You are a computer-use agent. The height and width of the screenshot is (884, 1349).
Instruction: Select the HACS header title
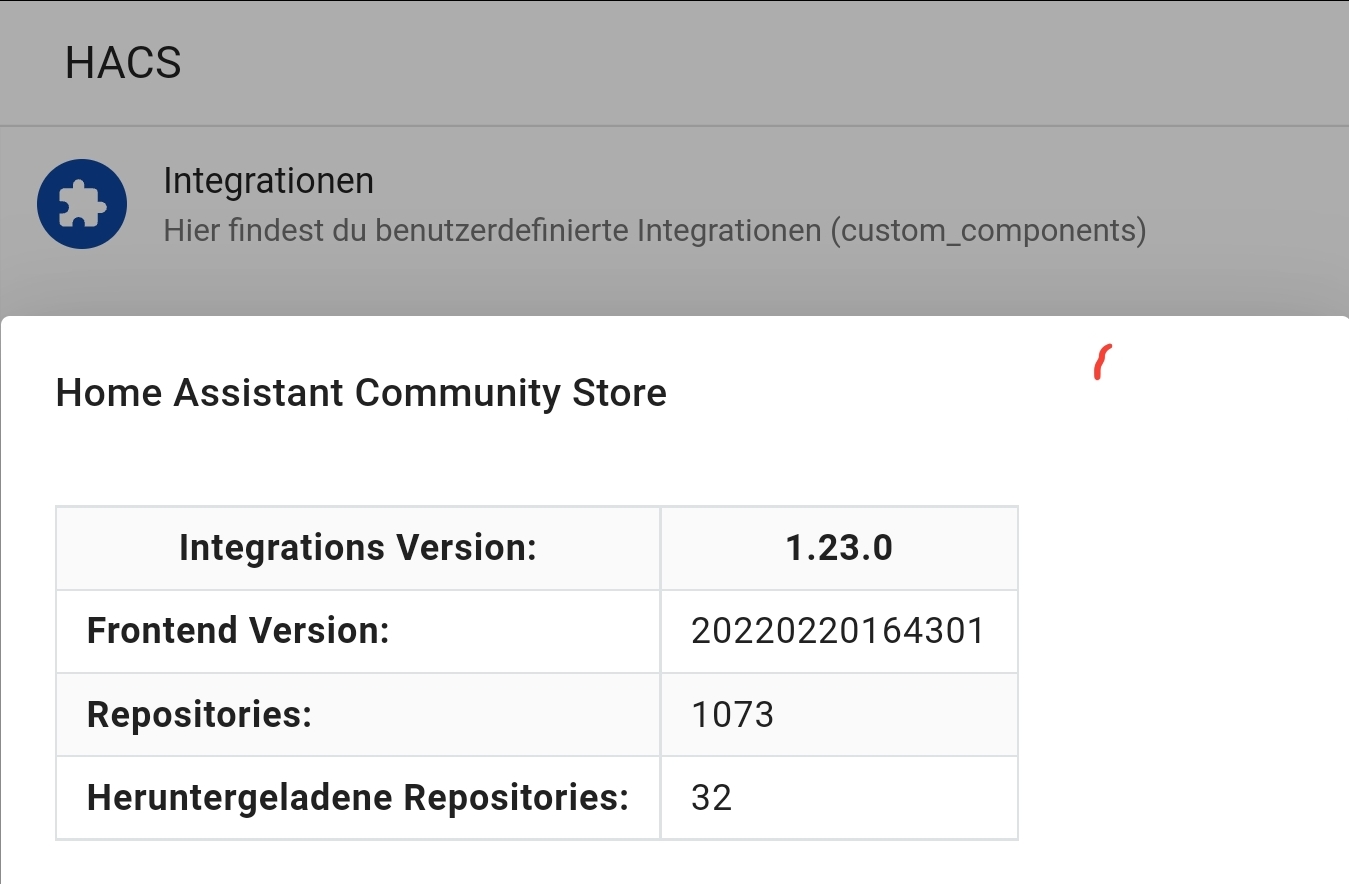[x=123, y=64]
